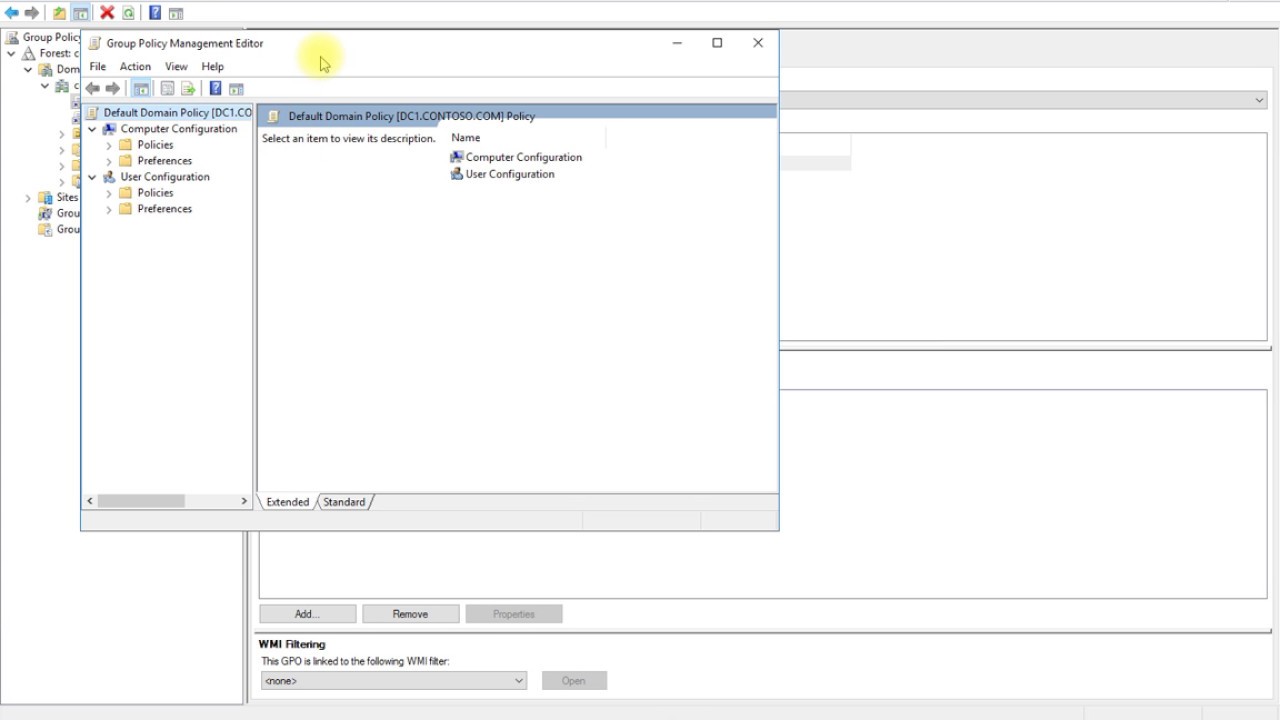Click the Default Domain Policy header in the details pane
Viewport: 1280px width, 720px height.
[x=517, y=116]
